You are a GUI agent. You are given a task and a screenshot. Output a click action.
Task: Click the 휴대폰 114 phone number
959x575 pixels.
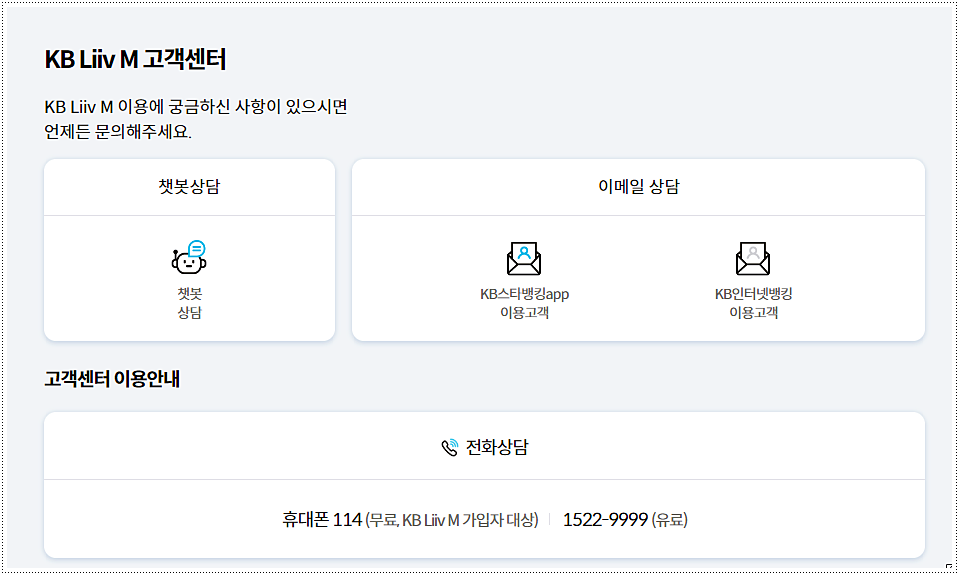[322, 519]
